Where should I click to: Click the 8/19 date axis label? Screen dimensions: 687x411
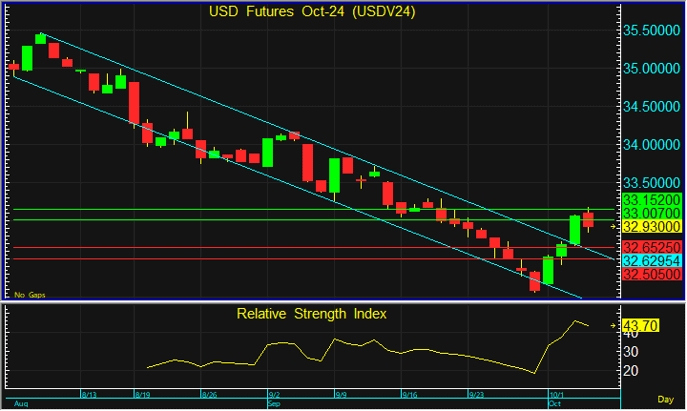tap(143, 395)
